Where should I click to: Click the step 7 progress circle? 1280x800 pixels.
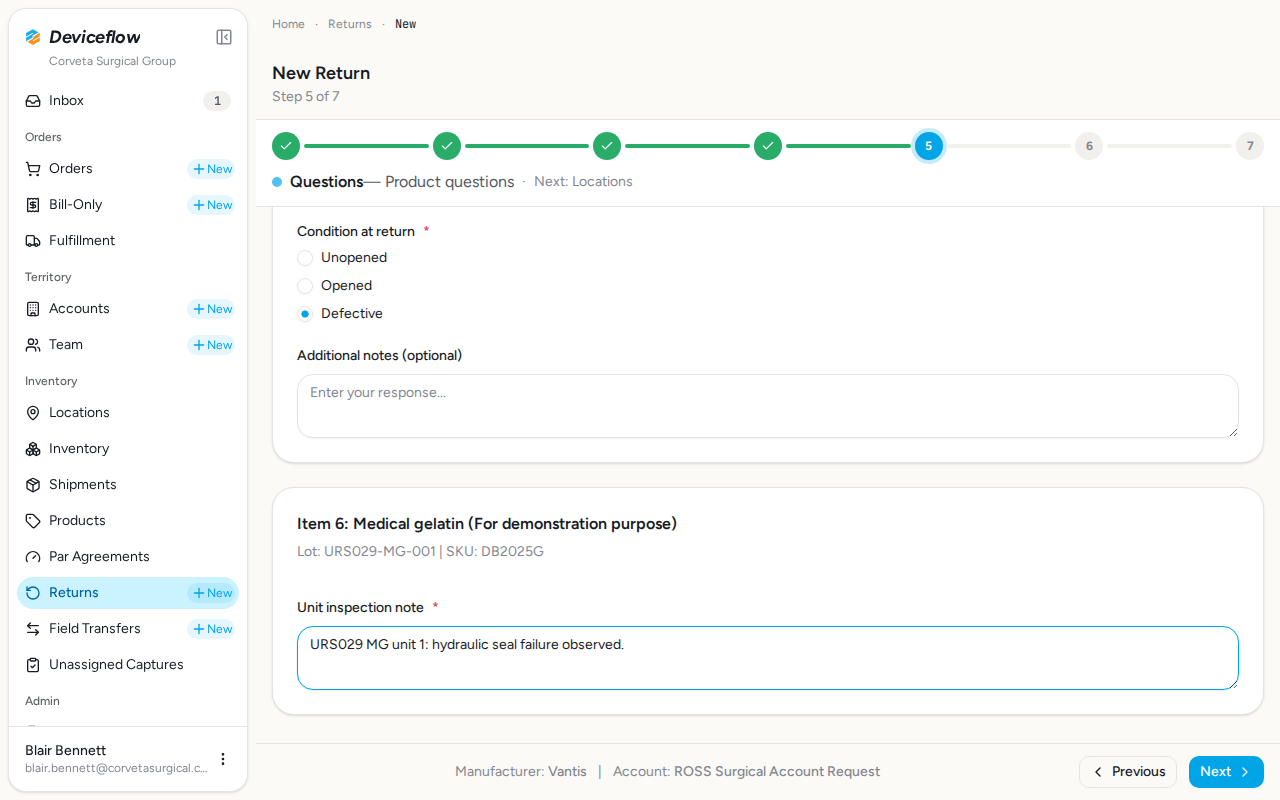click(1250, 146)
